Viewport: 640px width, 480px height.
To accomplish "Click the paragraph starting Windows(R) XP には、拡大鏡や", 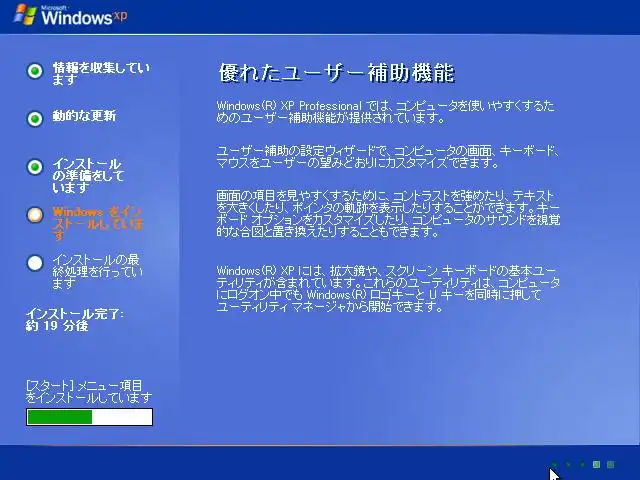I will click(x=388, y=289).
